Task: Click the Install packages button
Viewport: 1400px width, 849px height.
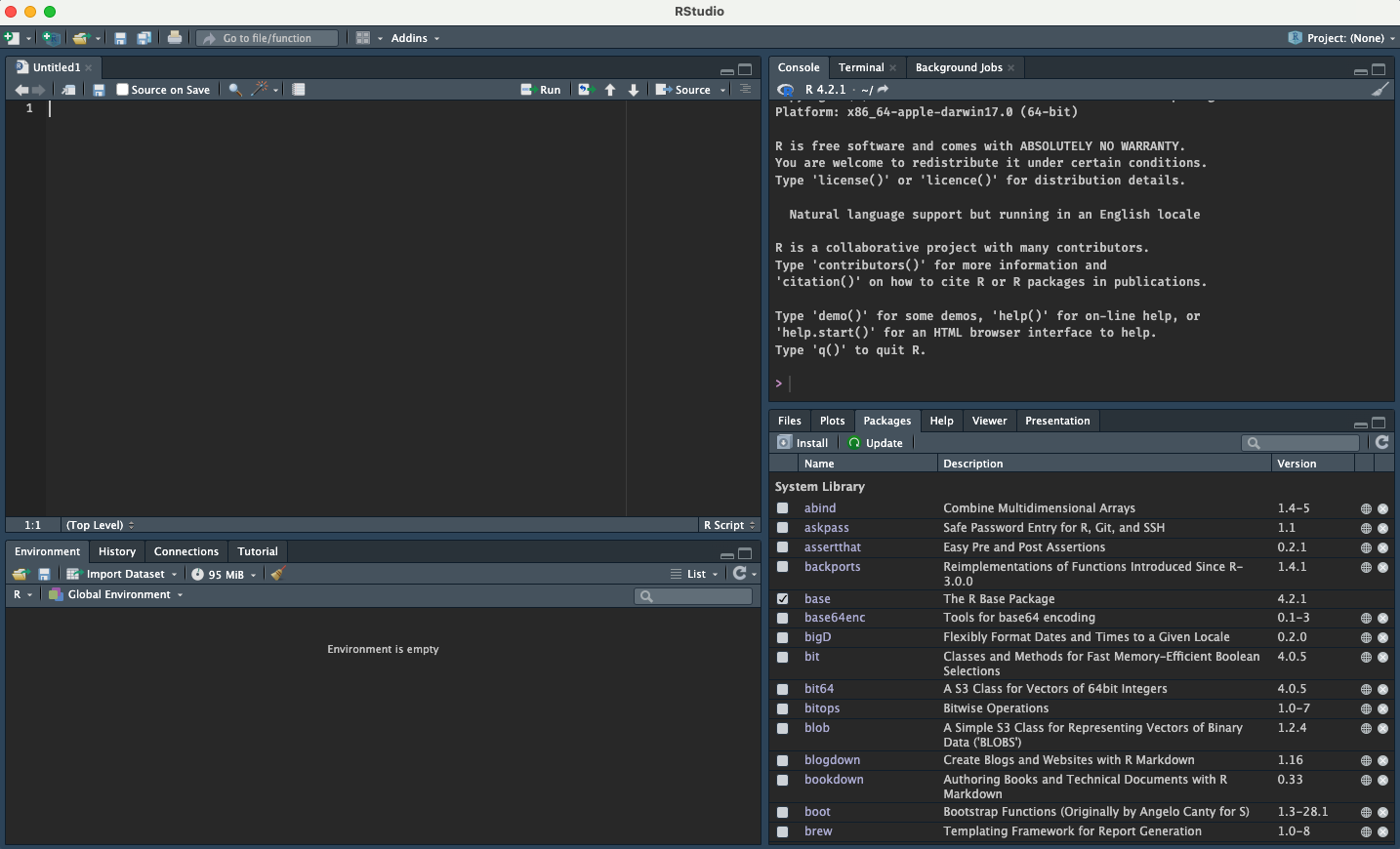Action: (803, 443)
